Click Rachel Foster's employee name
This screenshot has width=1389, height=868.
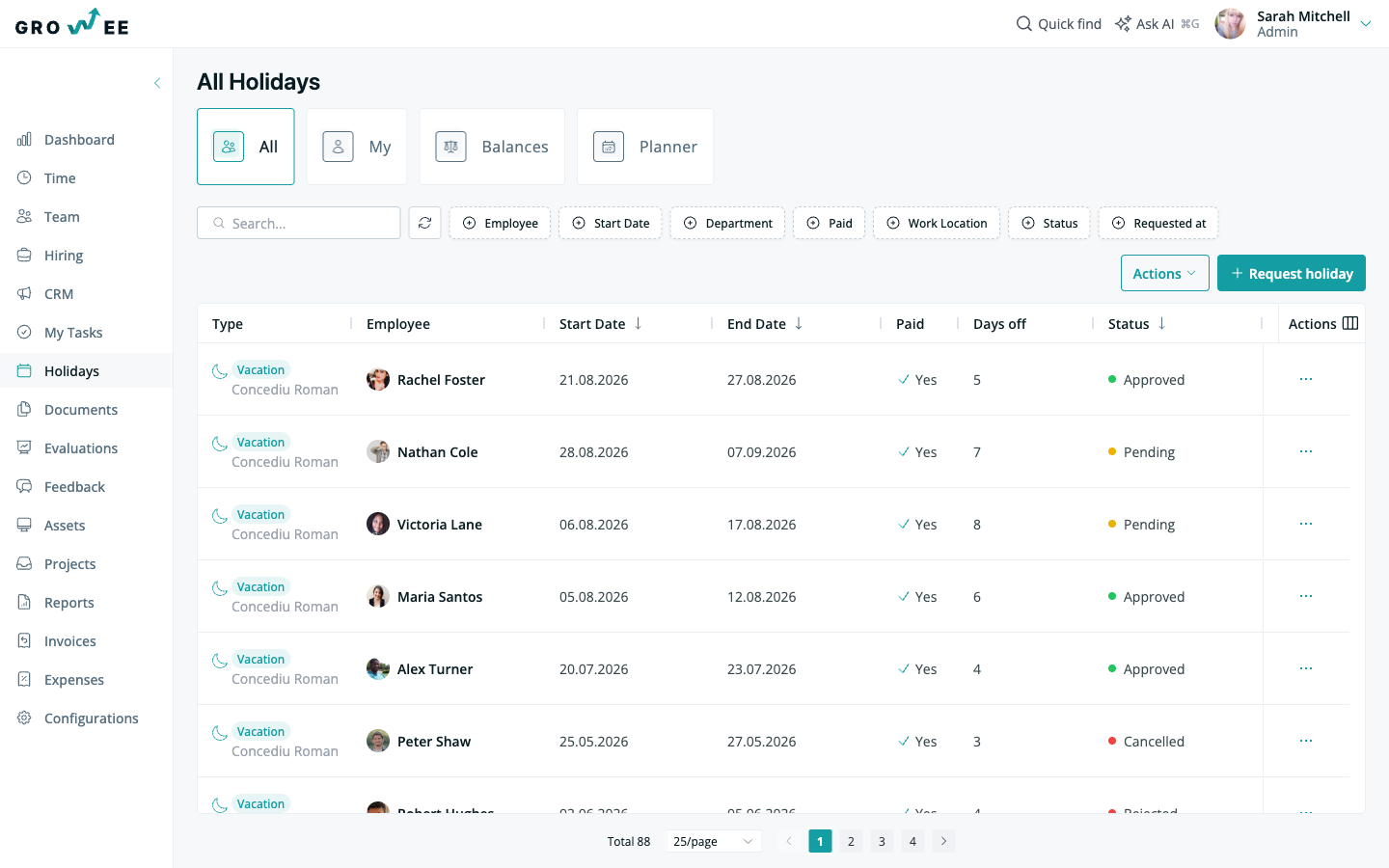point(441,380)
